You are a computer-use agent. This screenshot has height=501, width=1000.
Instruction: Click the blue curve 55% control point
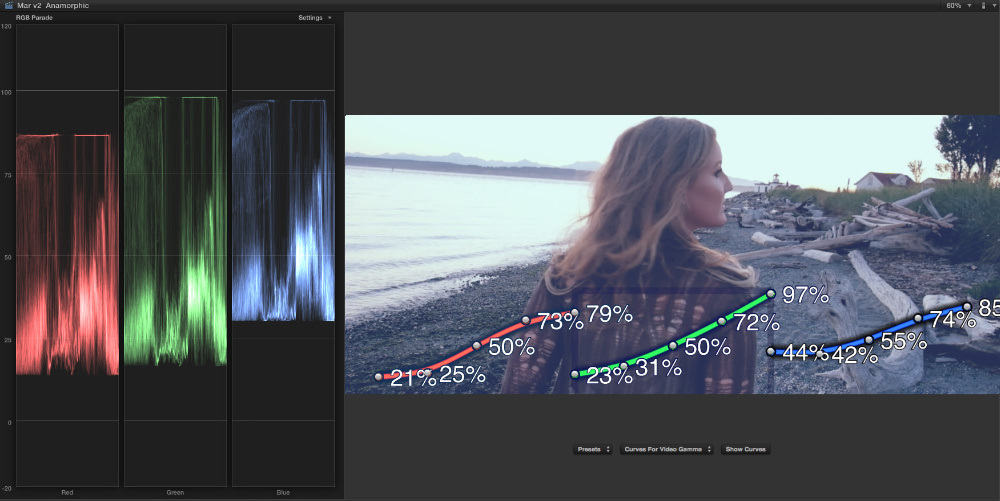(869, 340)
